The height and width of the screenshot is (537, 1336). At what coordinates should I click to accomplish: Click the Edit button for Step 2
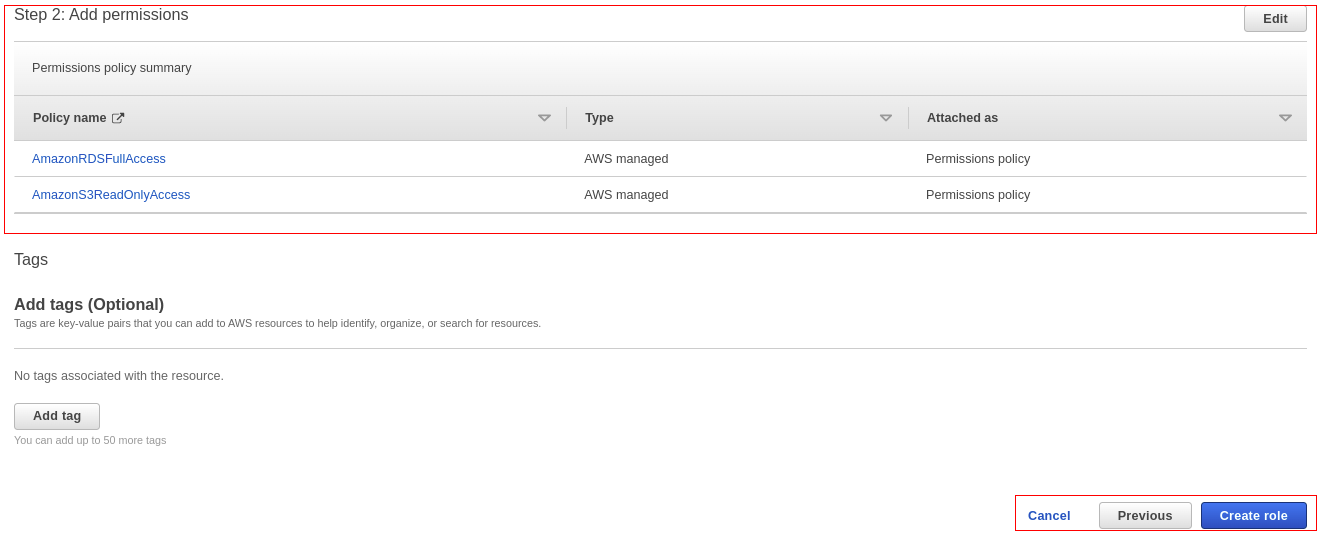pyautogui.click(x=1275, y=19)
